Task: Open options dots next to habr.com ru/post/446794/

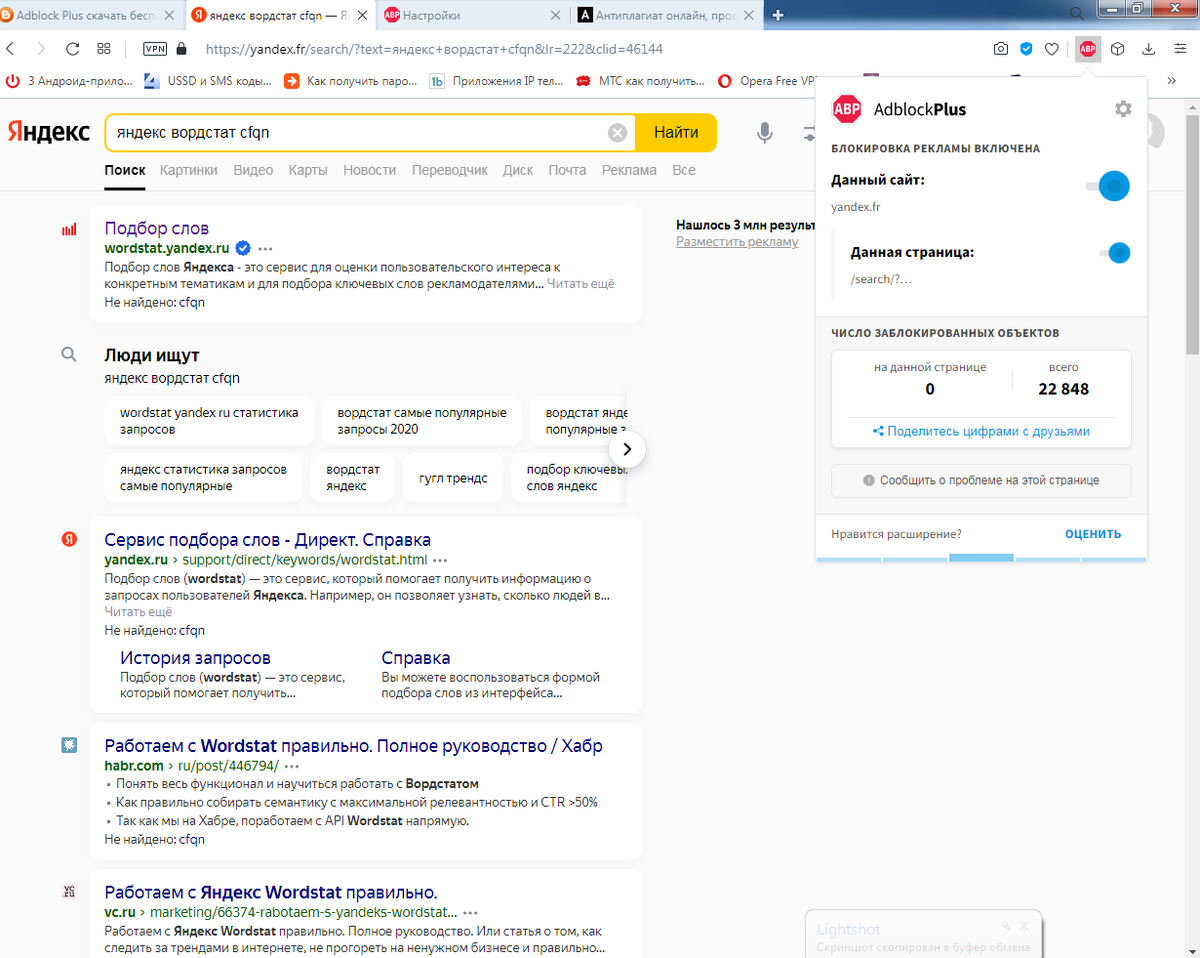Action: [292, 766]
